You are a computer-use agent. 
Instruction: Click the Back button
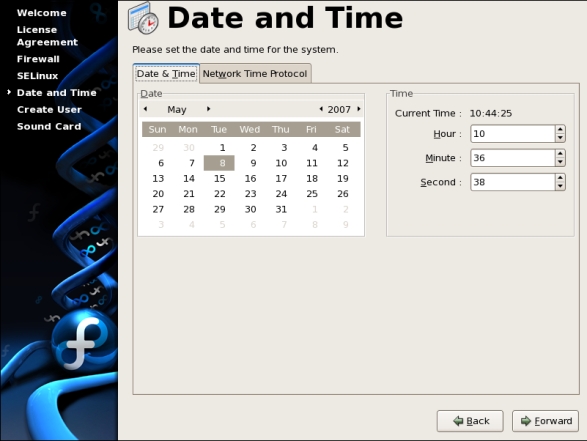[x=470, y=421]
